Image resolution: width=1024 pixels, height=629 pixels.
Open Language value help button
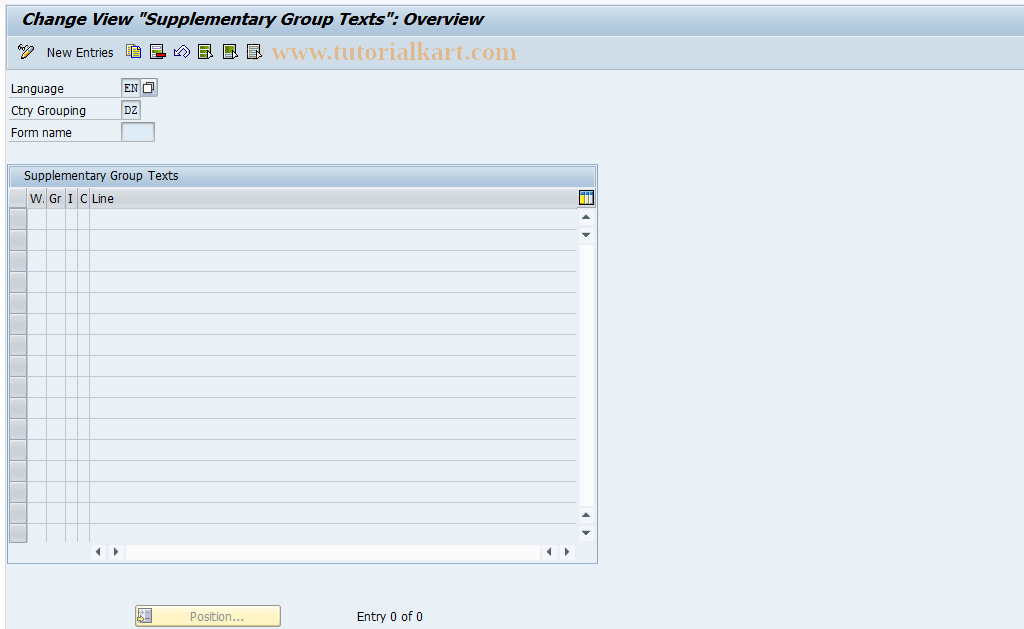(149, 88)
